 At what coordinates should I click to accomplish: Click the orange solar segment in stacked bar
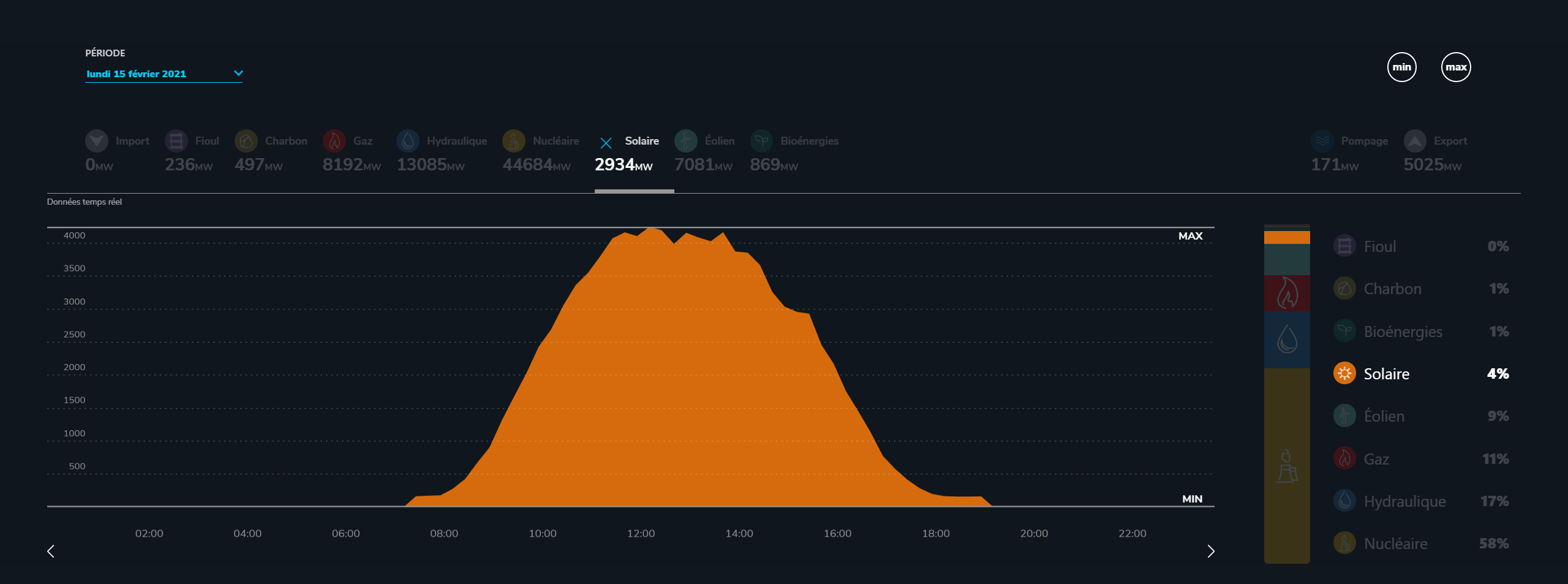(1286, 237)
